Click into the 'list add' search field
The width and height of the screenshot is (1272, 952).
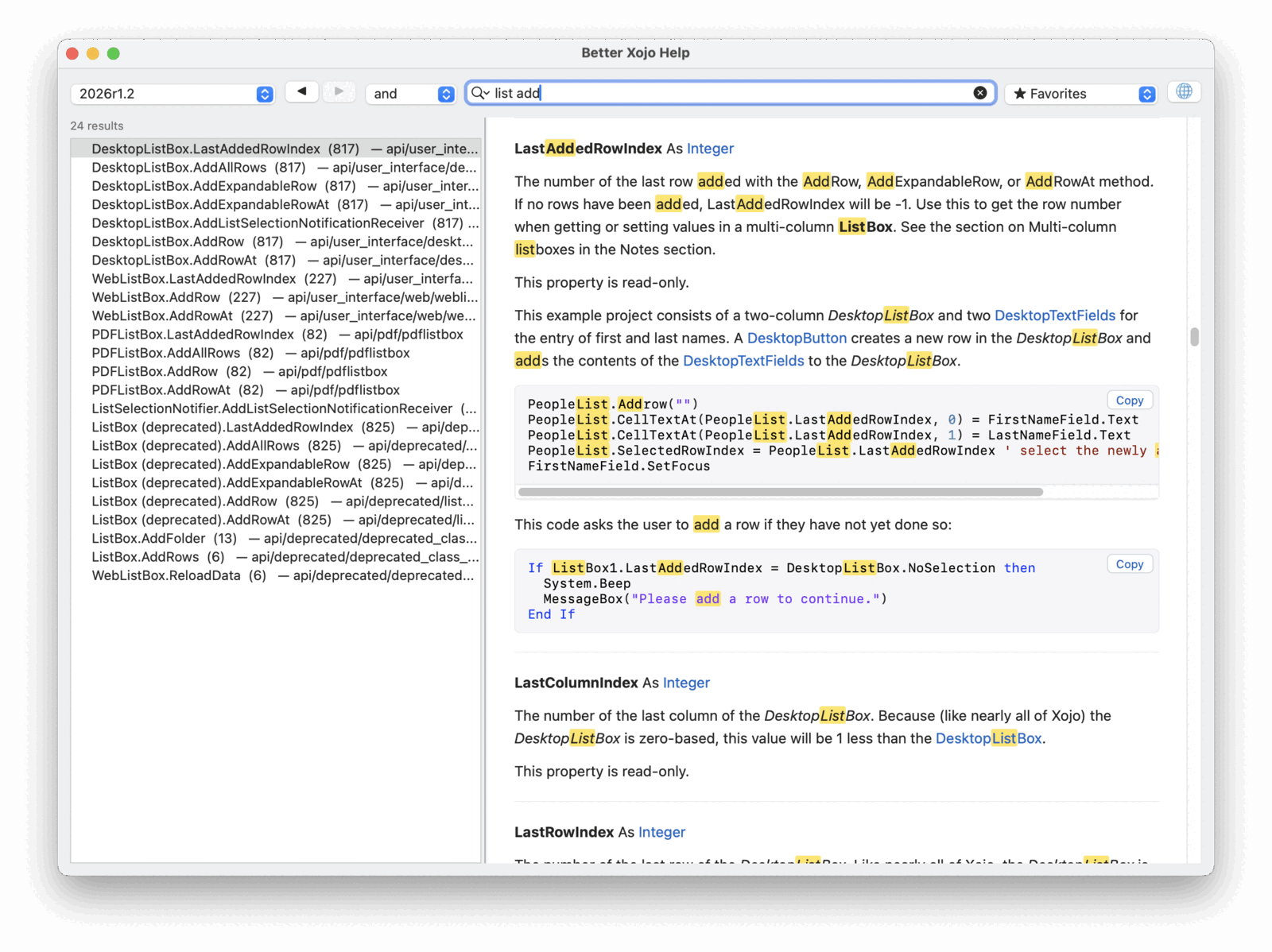731,93
